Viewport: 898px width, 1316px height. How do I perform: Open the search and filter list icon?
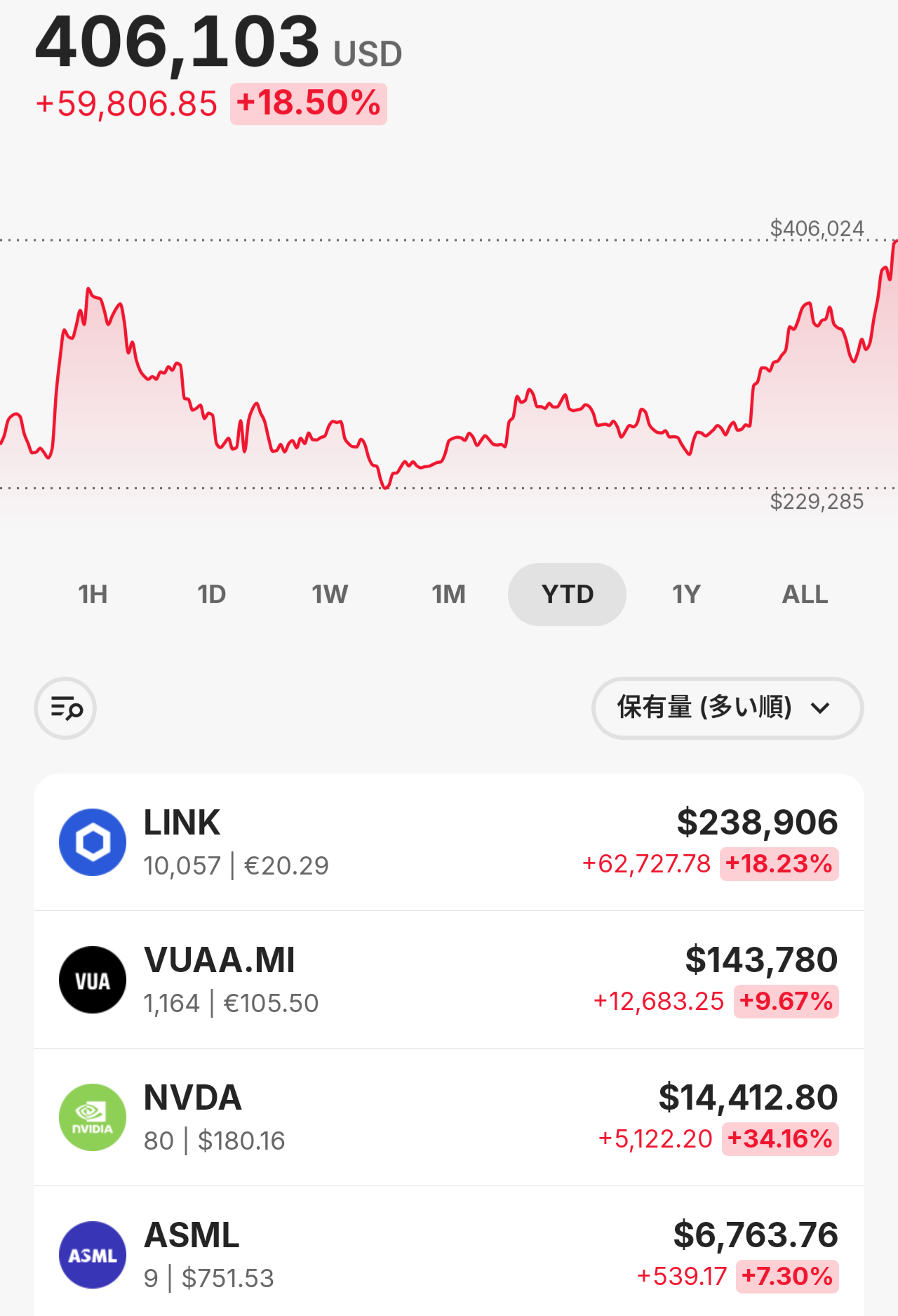click(65, 708)
